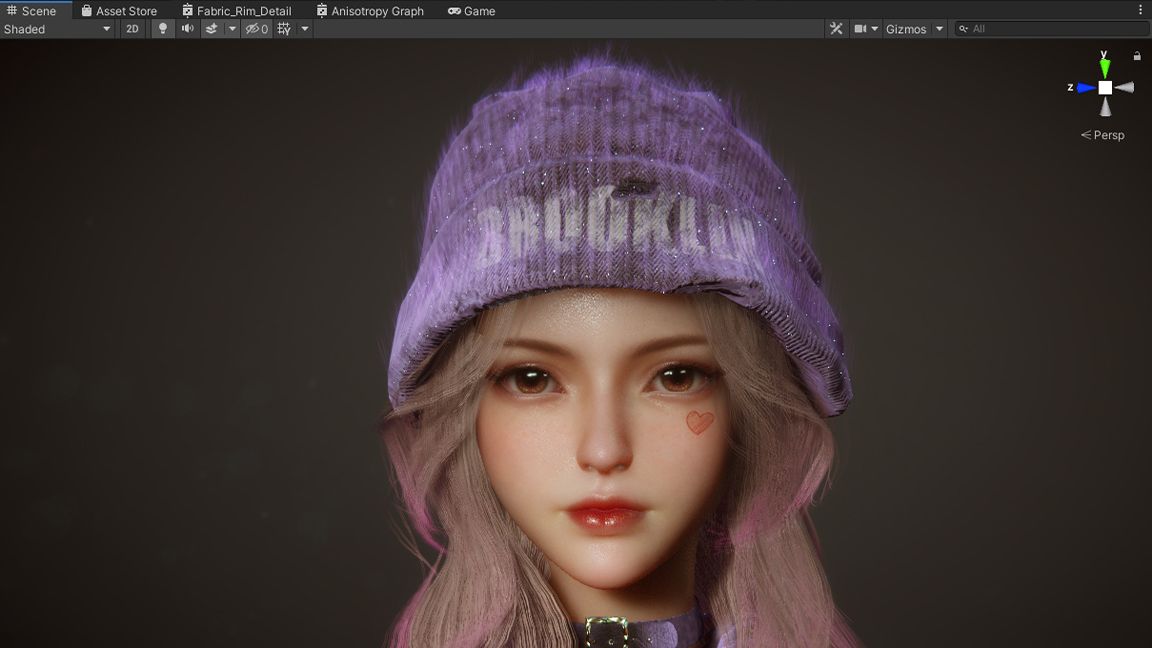Click the search magnifier icon in the filter field
Viewport: 1152px width, 648px height.
pyautogui.click(x=962, y=28)
